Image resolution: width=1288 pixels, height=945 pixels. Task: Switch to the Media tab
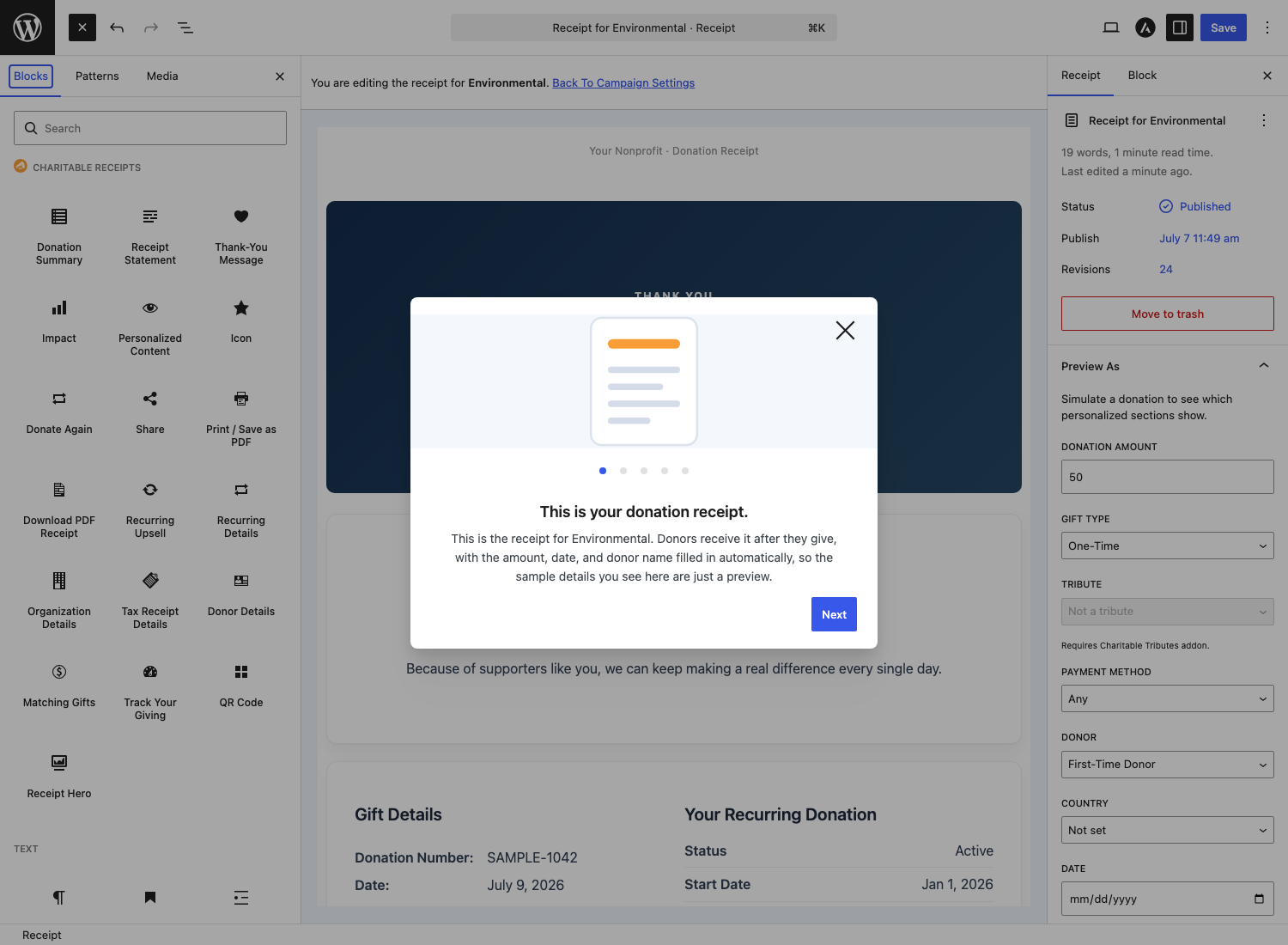(162, 76)
